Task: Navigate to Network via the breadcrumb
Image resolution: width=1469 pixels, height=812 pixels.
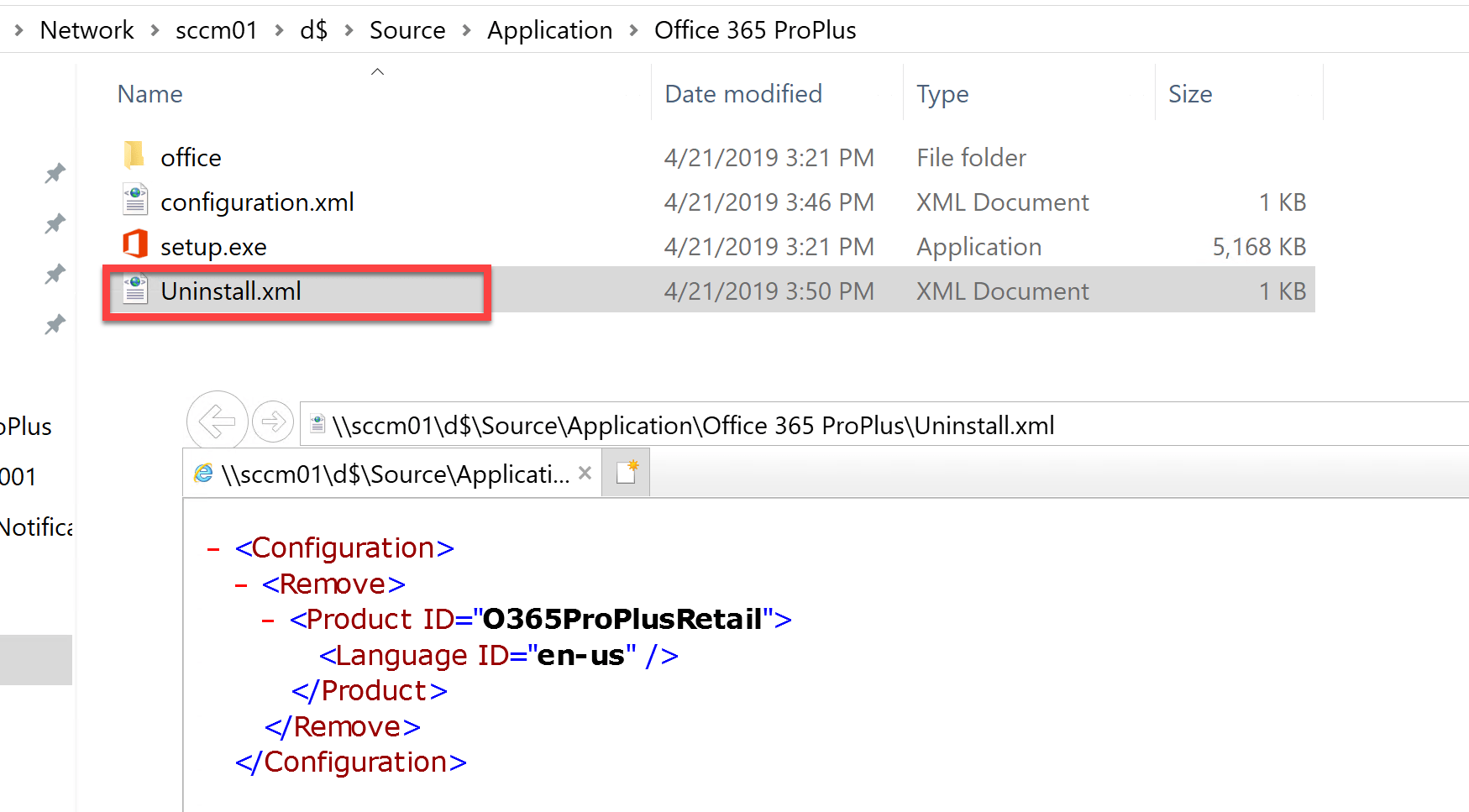Action: pos(87,29)
